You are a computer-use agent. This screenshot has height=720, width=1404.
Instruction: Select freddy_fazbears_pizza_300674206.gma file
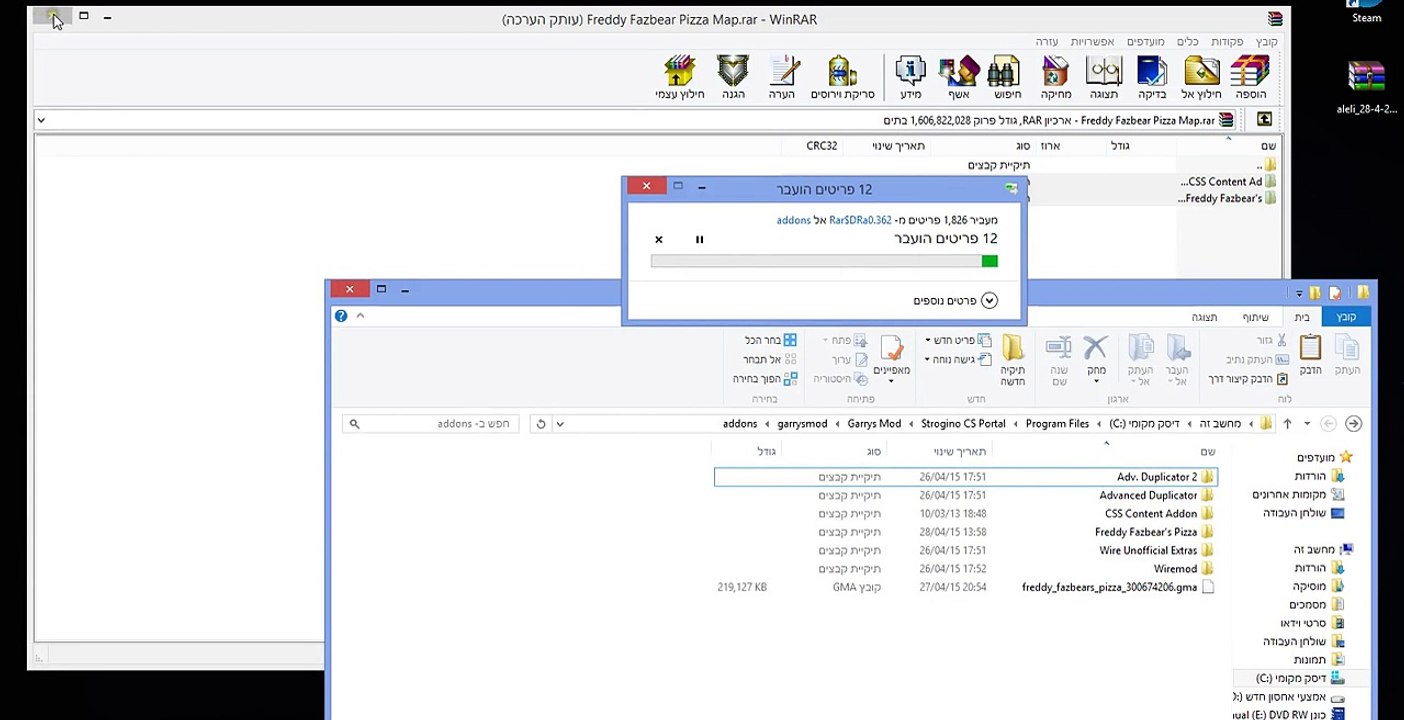(966, 587)
